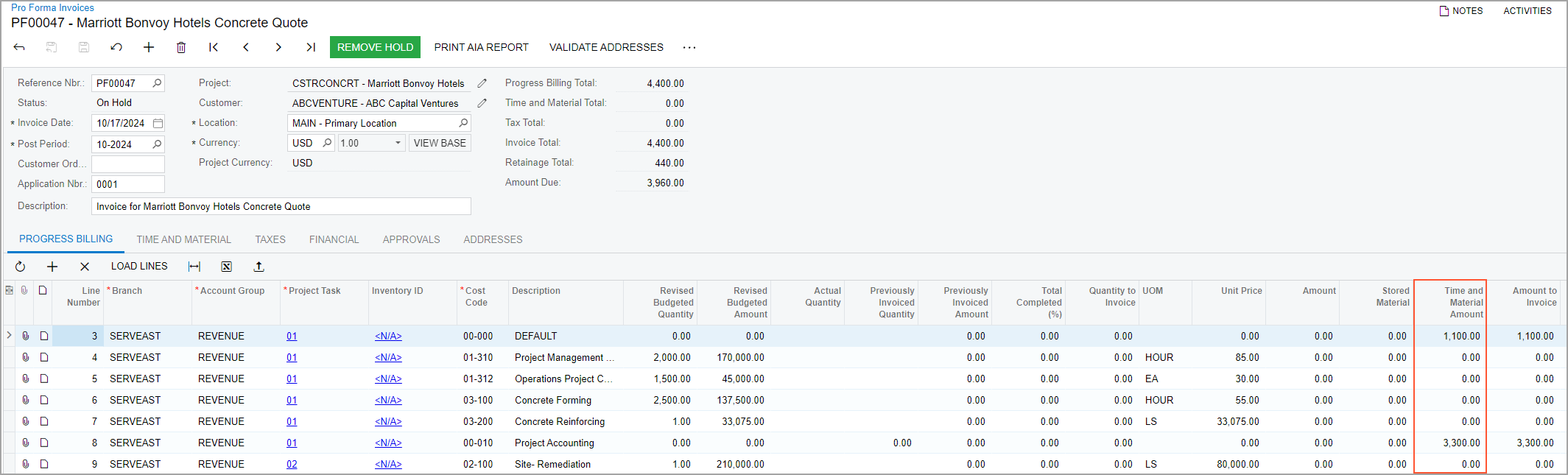The image size is (1568, 475).
Task: Select cell Concrete Forming description
Action: coord(566,400)
